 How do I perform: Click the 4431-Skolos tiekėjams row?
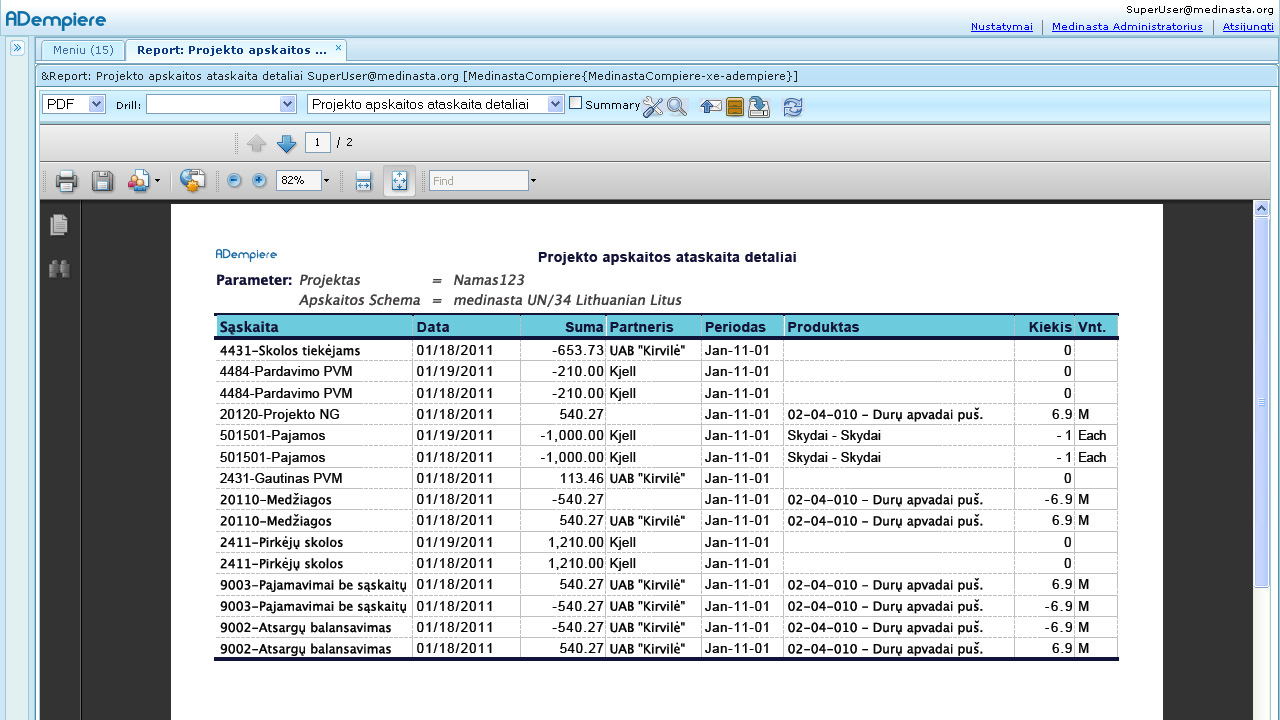(x=666, y=350)
